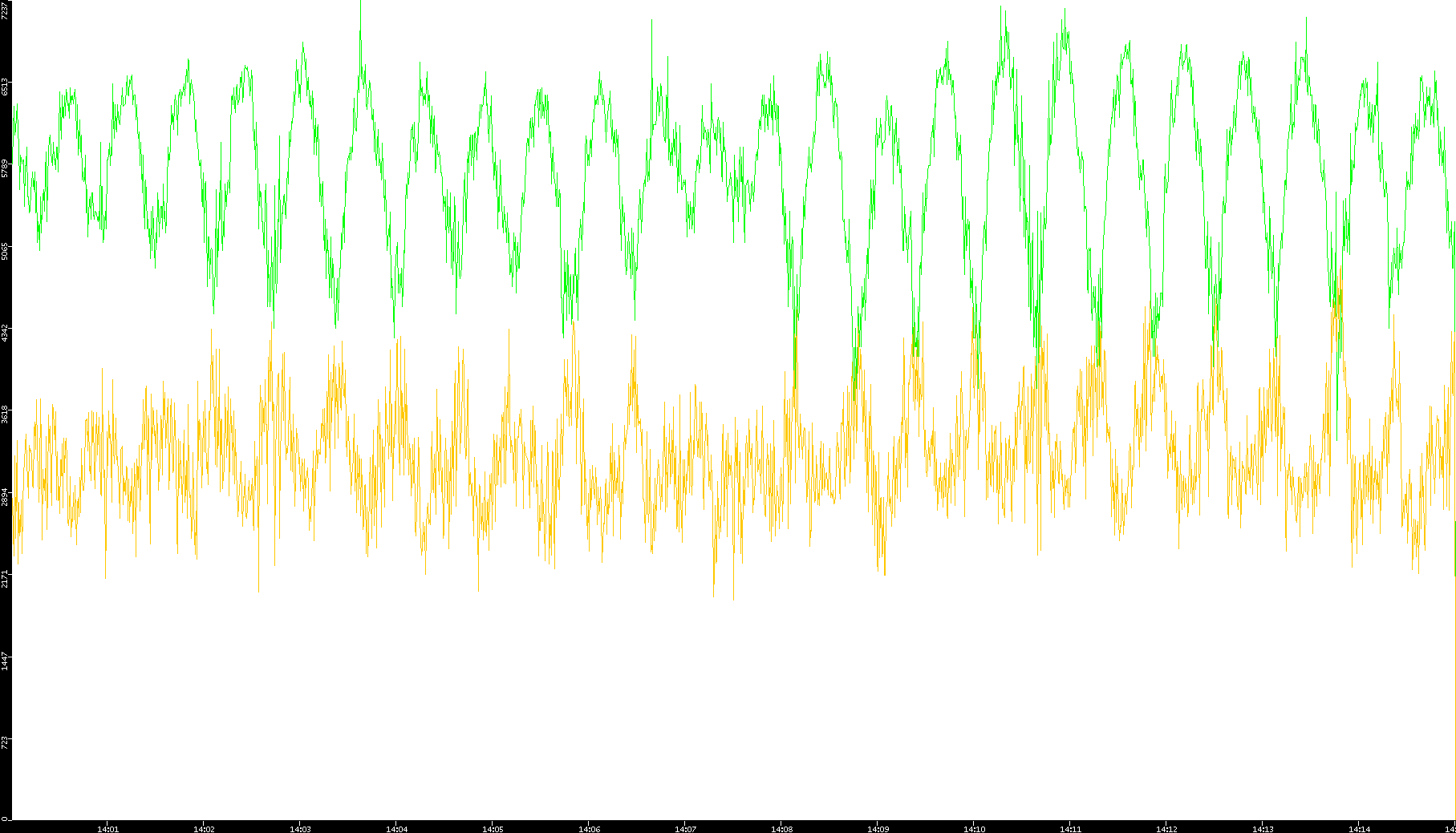Select the 14:03 tick on the time axis

click(300, 828)
